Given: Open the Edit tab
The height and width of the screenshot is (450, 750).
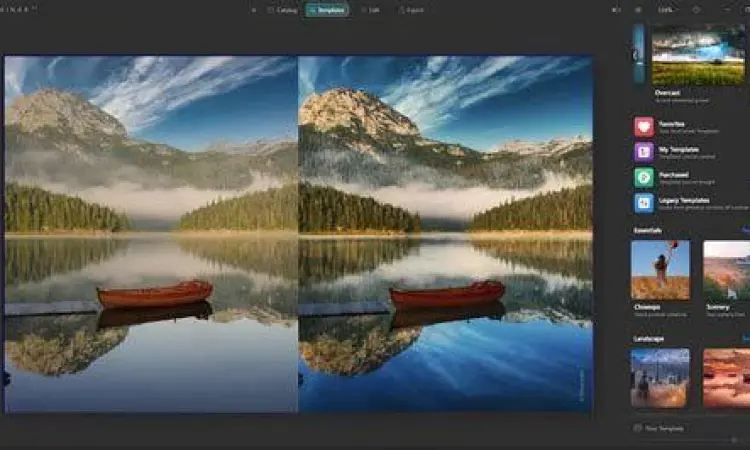Looking at the screenshot, I should click(370, 10).
